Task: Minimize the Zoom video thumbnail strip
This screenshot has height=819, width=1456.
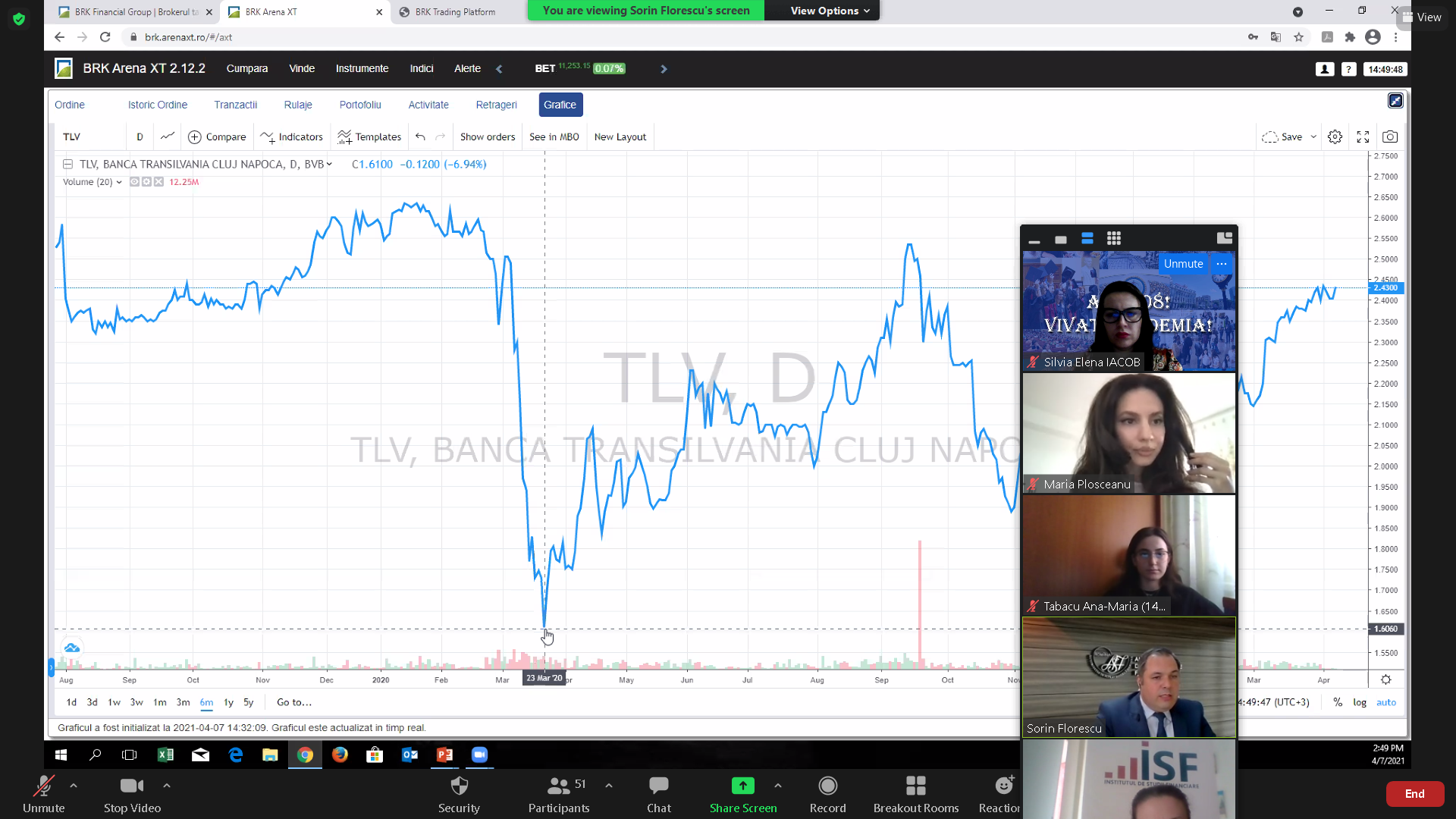Action: (1034, 240)
